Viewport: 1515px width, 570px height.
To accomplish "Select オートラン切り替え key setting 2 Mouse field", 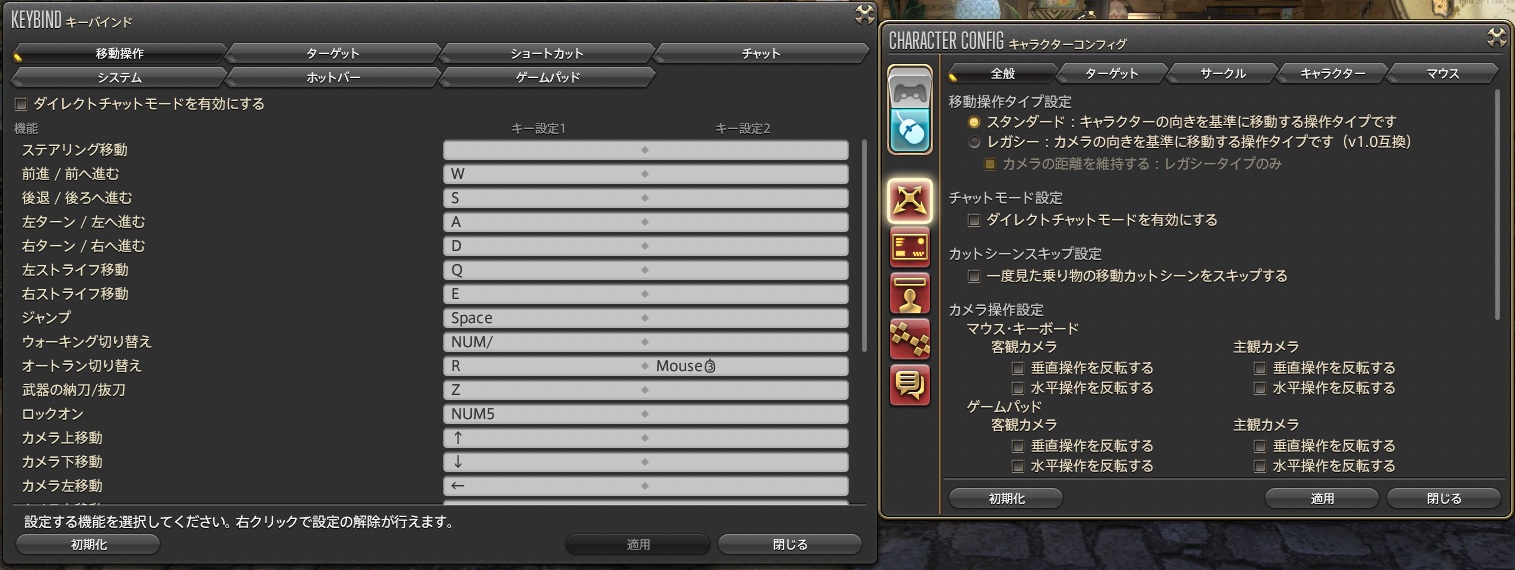I will tap(748, 366).
